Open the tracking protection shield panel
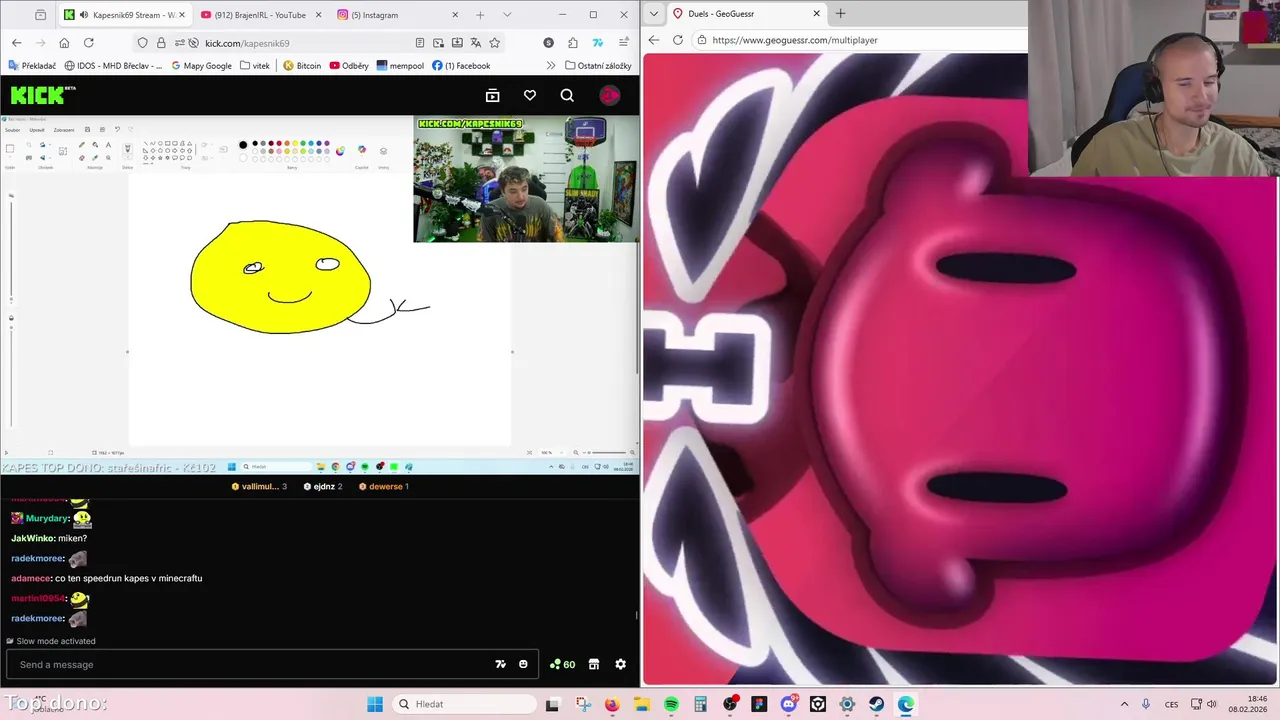Viewport: 1280px width, 720px height. [x=143, y=43]
